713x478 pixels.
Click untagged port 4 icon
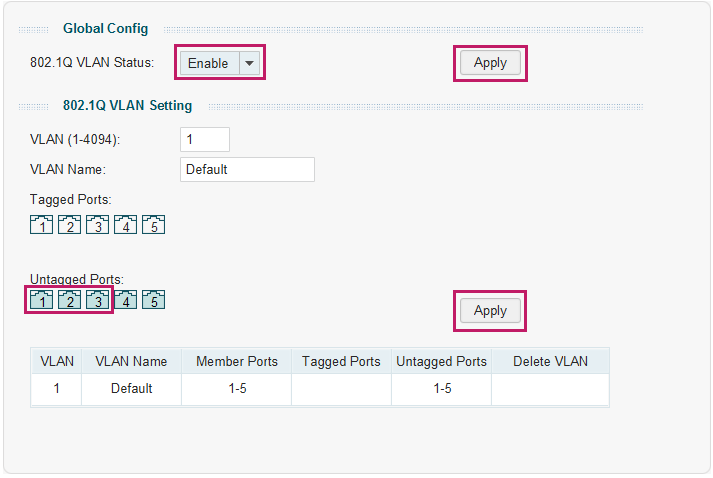126,300
